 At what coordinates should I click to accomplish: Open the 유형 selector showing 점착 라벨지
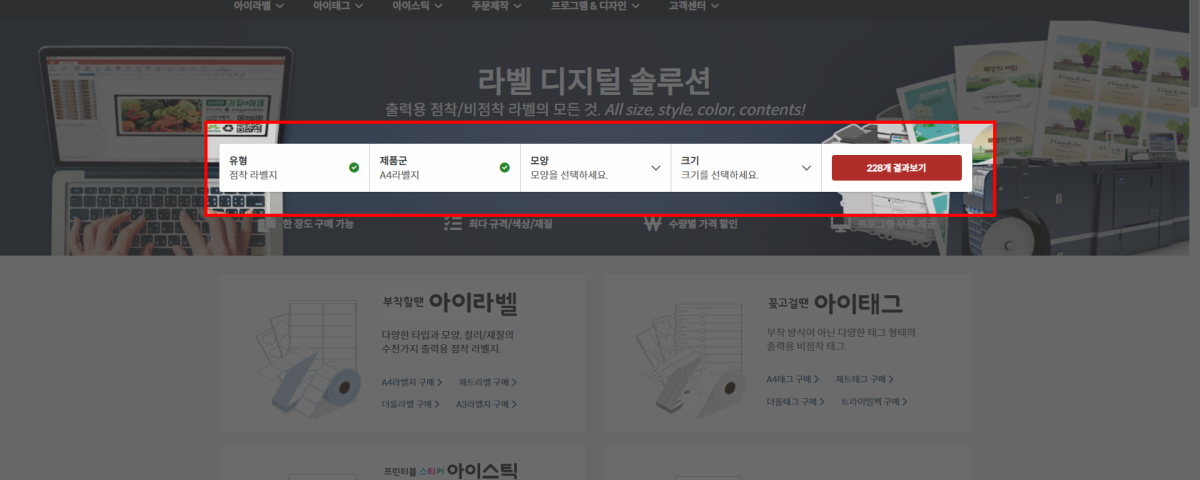[x=294, y=167]
